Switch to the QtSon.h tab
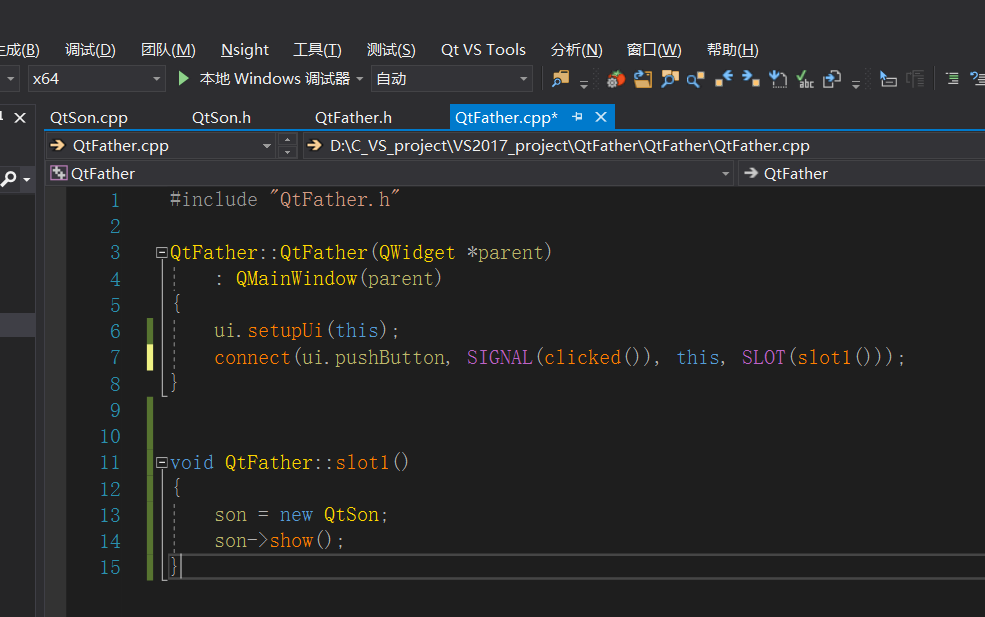Viewport: 985px width, 617px height. [x=221, y=117]
